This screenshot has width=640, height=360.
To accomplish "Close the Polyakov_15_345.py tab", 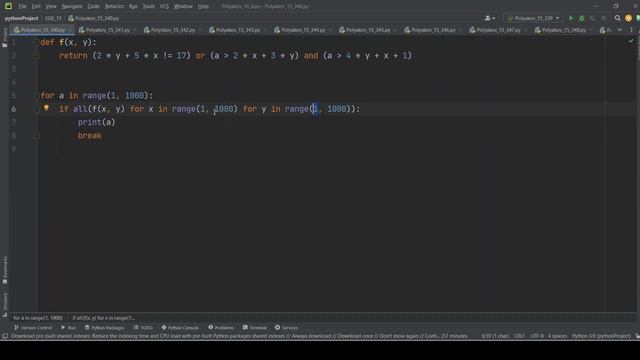I will pyautogui.click(x=396, y=30).
